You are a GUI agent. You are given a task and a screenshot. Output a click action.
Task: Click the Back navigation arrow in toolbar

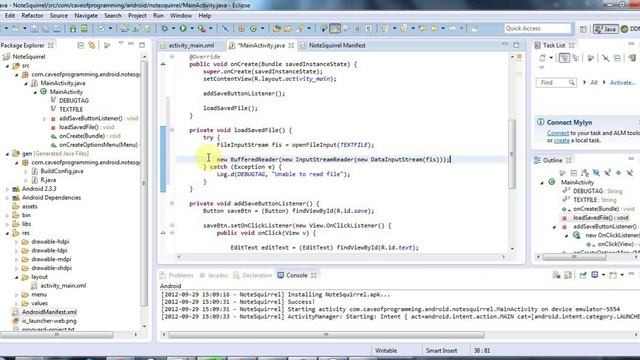pyautogui.click(x=434, y=28)
